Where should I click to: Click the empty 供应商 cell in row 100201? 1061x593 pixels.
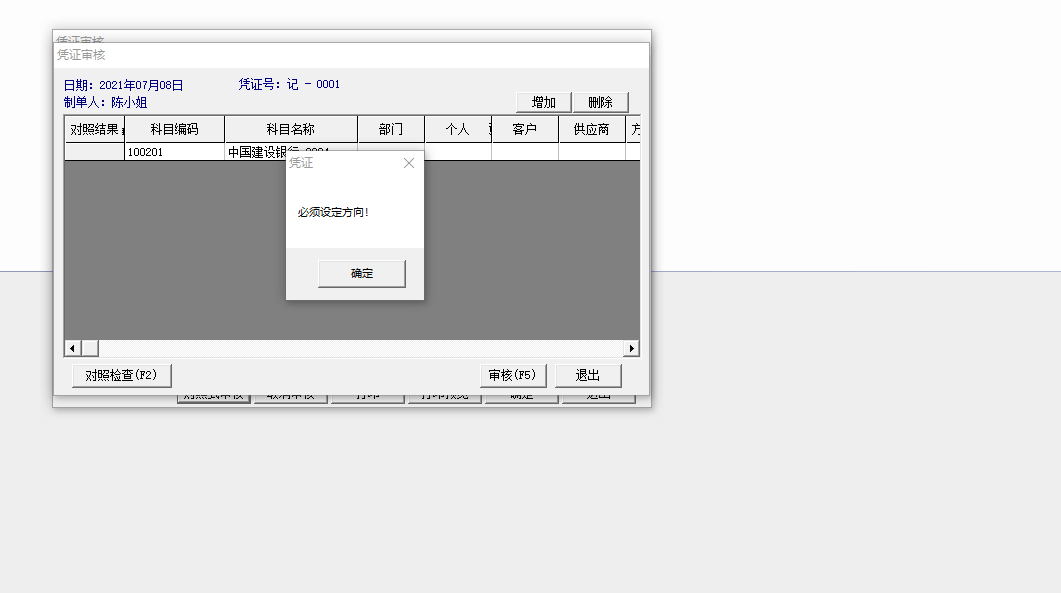(x=591, y=152)
